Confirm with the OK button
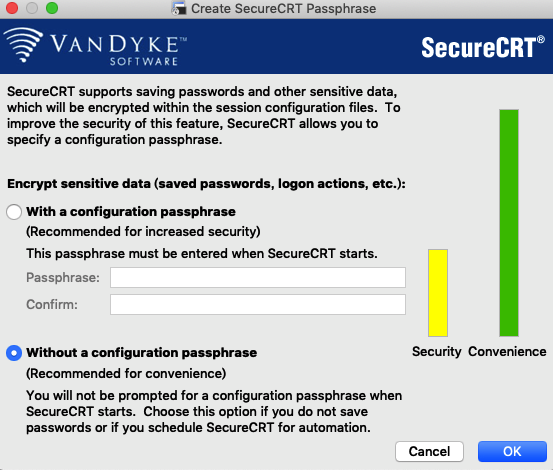The height and width of the screenshot is (470, 553). pos(512,451)
